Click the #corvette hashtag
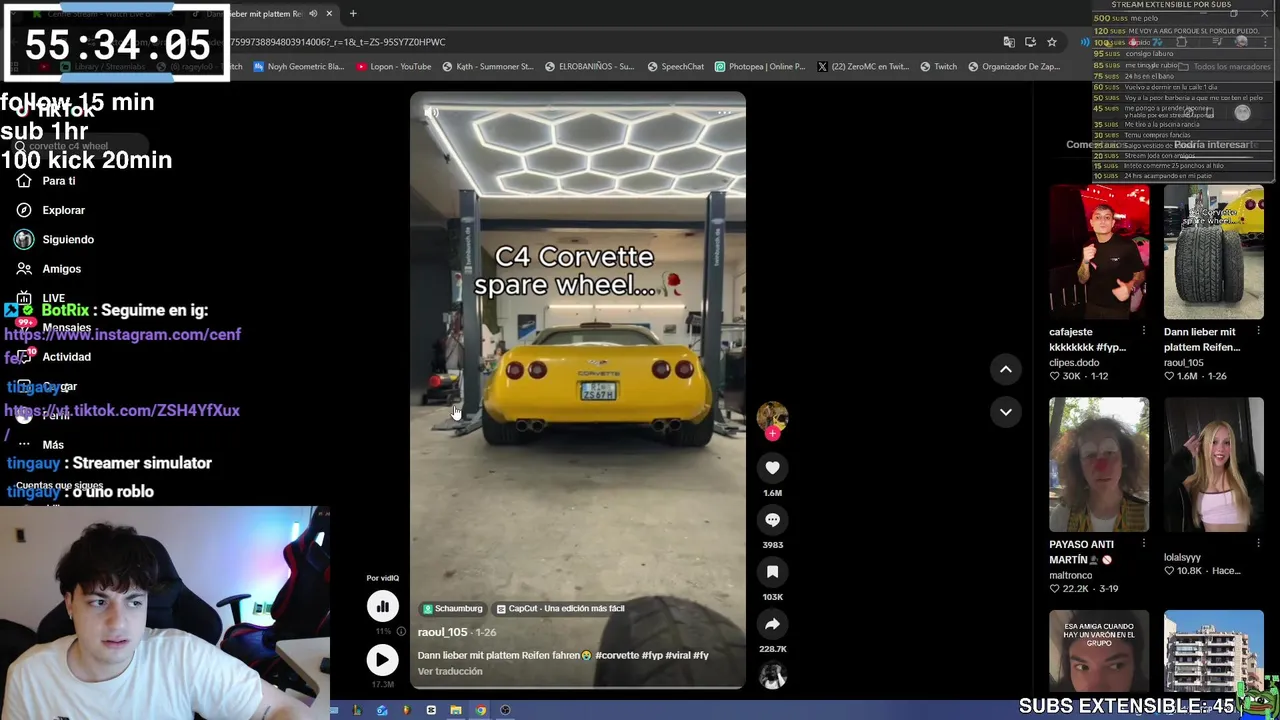Image resolution: width=1280 pixels, height=720 pixels. coord(617,655)
